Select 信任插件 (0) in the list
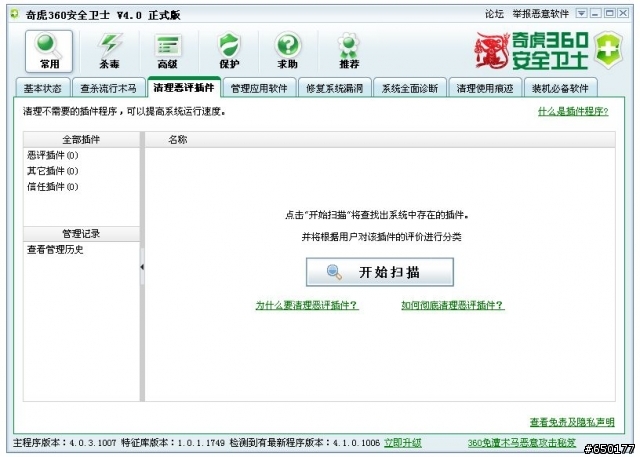This screenshot has height=457, width=640. 53,187
